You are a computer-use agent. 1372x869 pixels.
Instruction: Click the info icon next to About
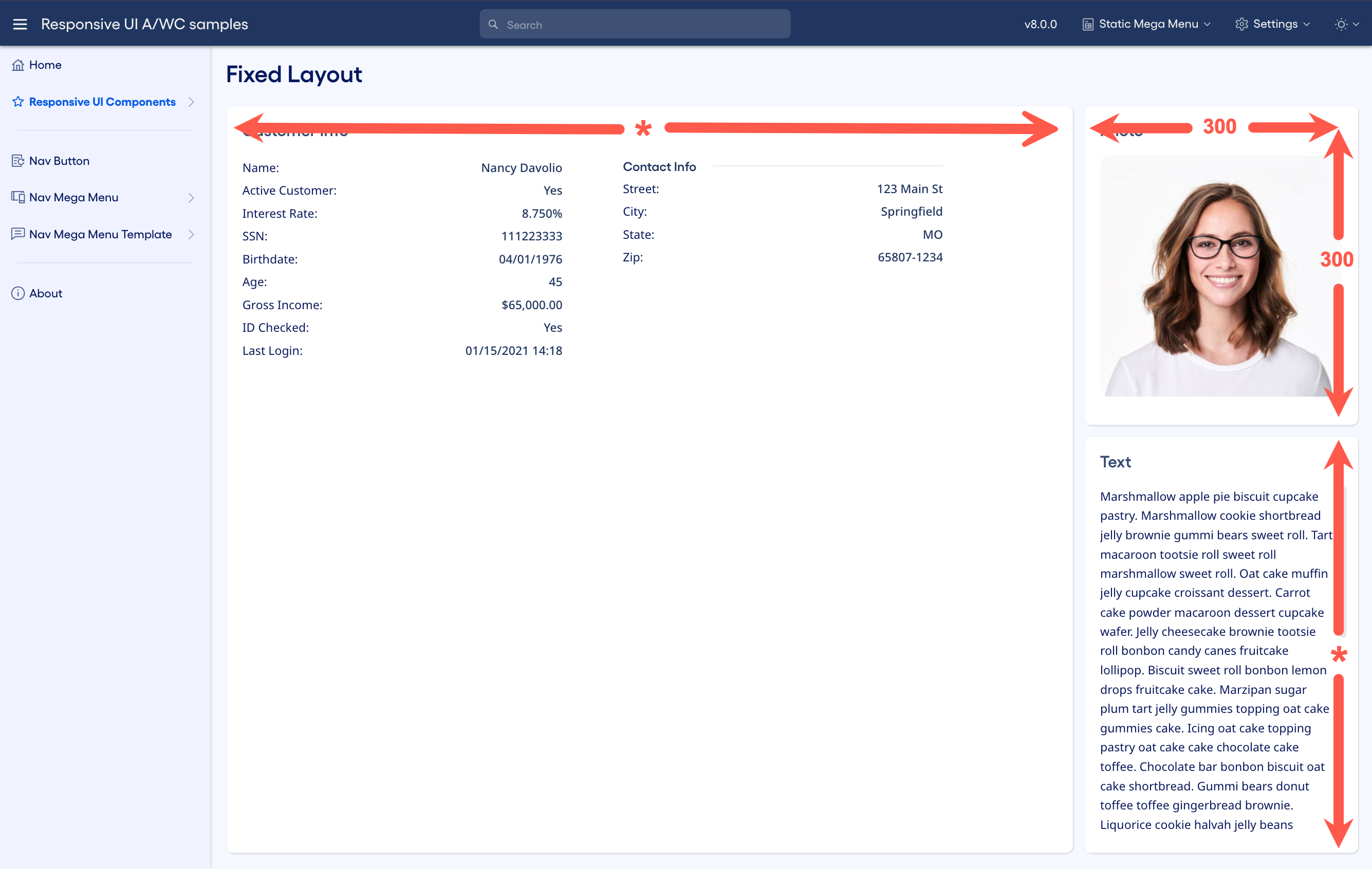click(17, 293)
